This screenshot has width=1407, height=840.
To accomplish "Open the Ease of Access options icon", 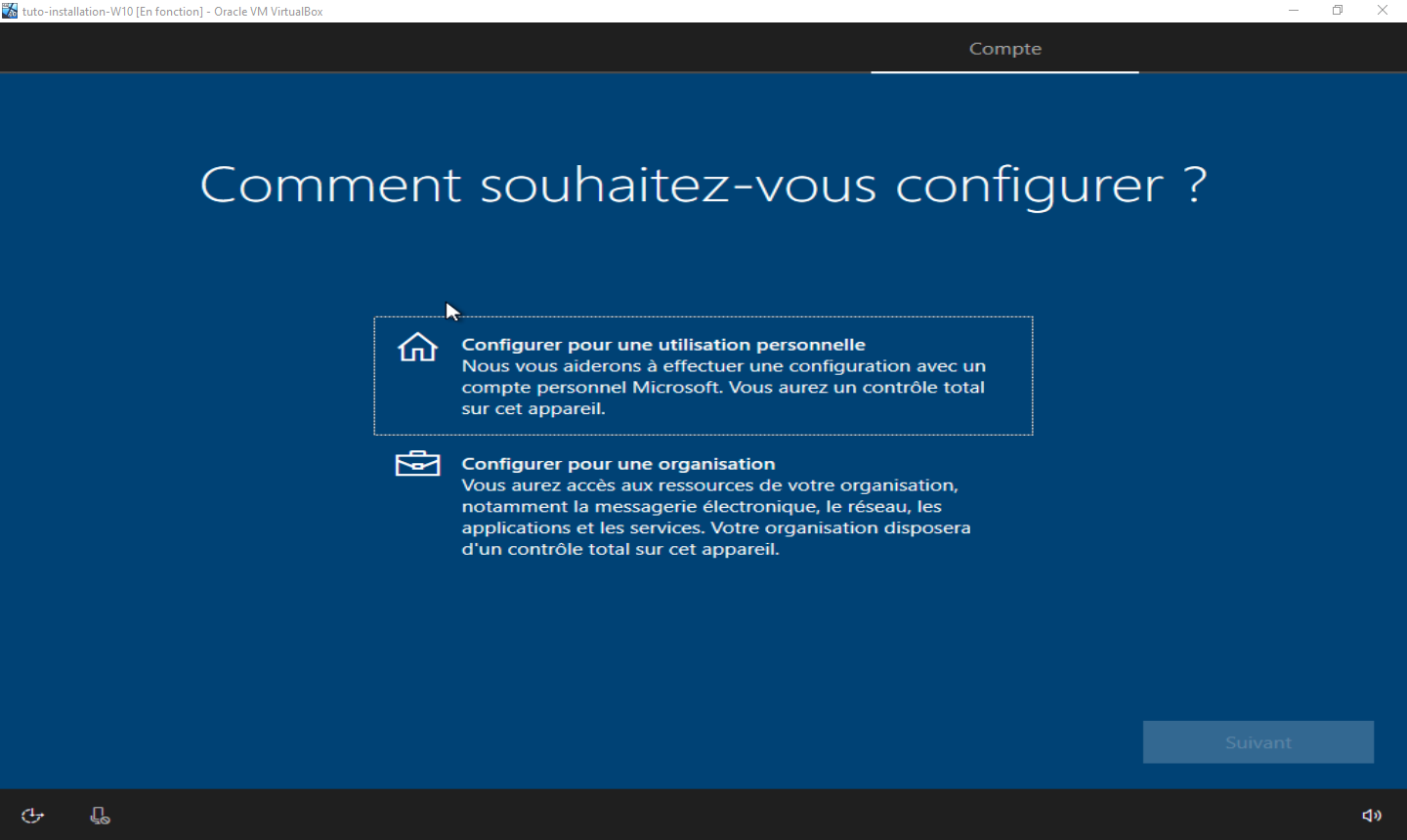I will [x=32, y=816].
